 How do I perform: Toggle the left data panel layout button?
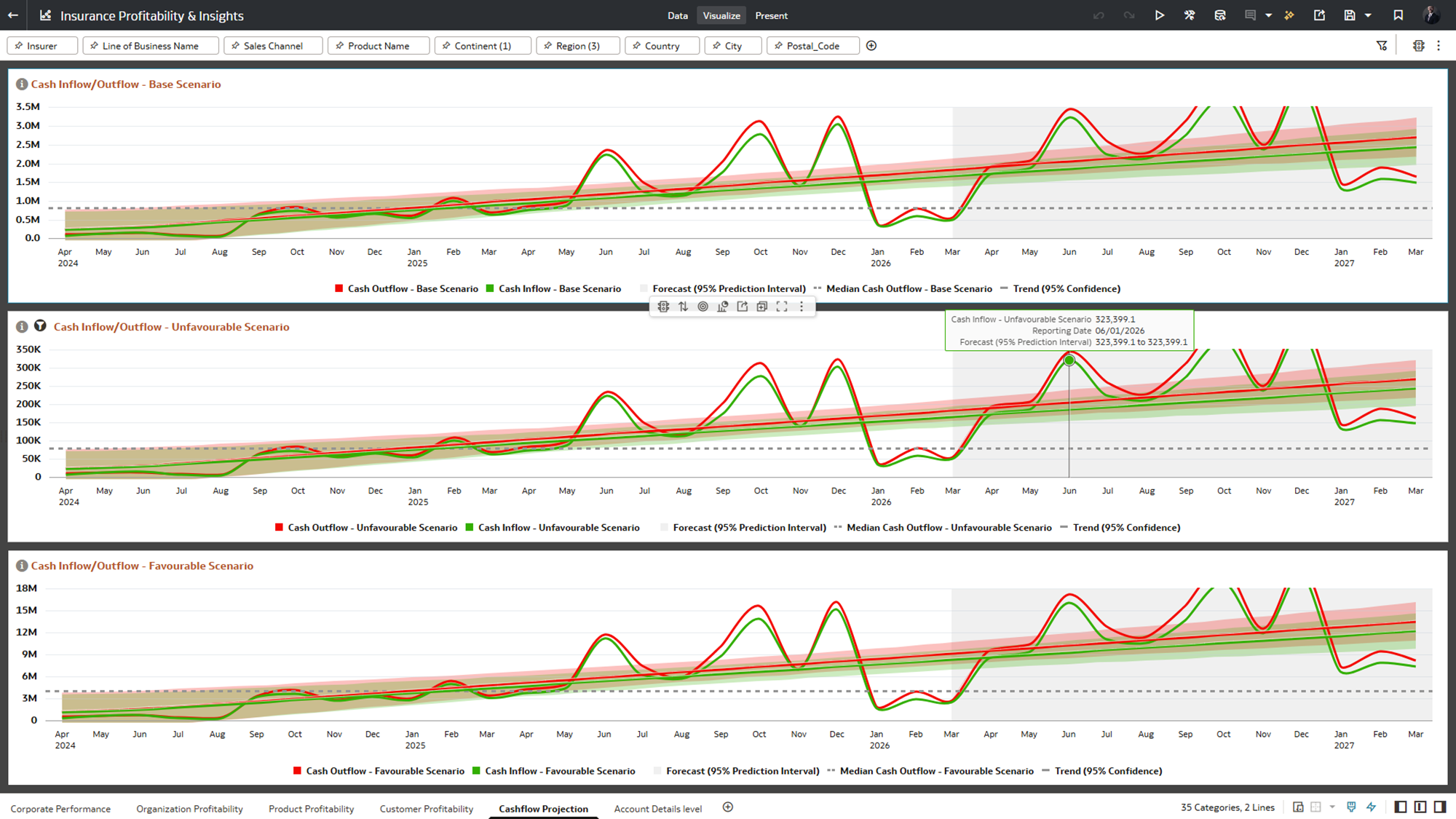[1401, 807]
